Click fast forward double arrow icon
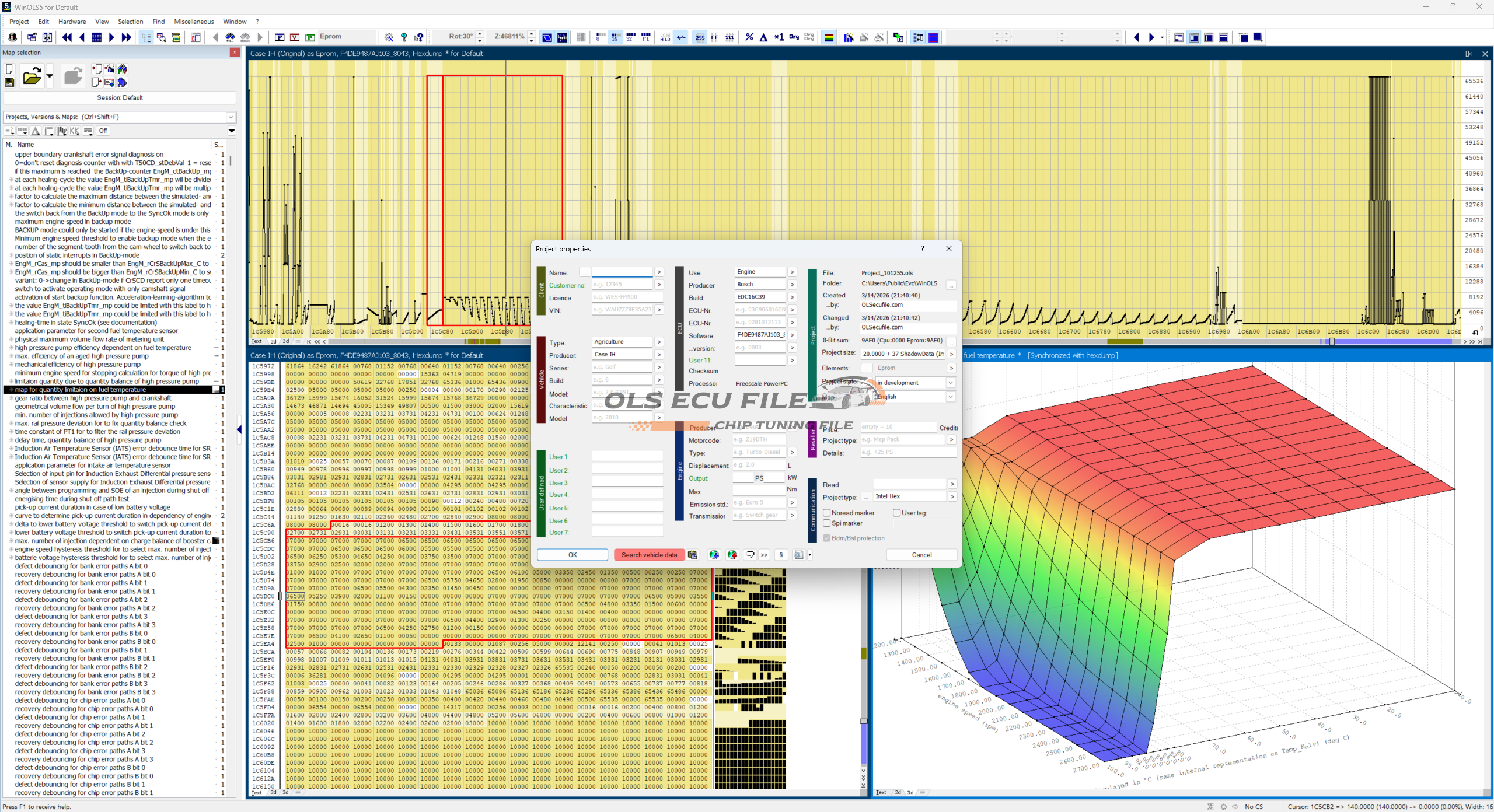 click(126, 37)
